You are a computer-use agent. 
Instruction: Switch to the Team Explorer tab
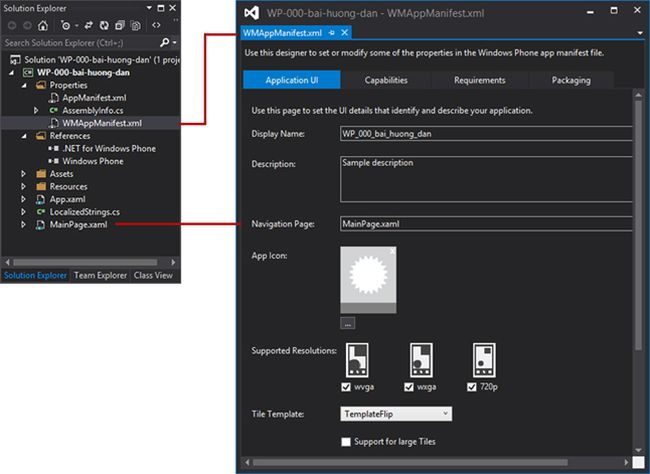point(100,275)
